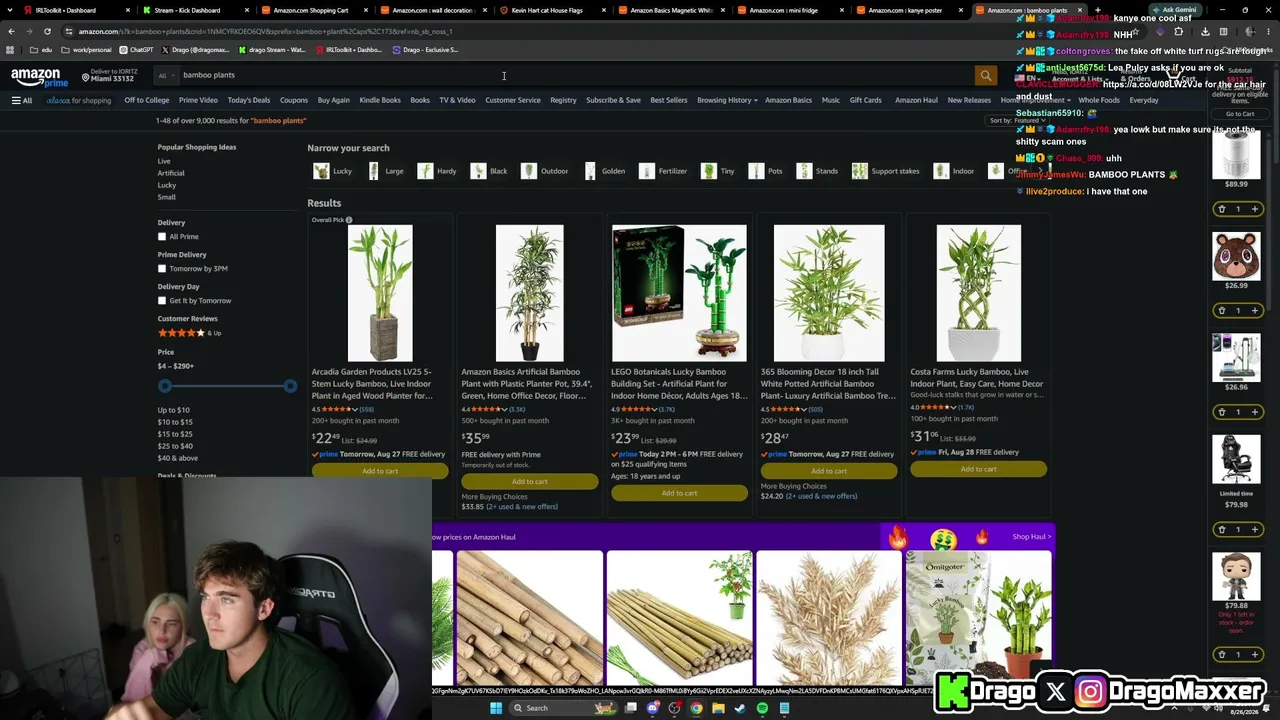Viewport: 1280px width, 720px height.
Task: Open the search department All dropdown
Action: (x=164, y=75)
